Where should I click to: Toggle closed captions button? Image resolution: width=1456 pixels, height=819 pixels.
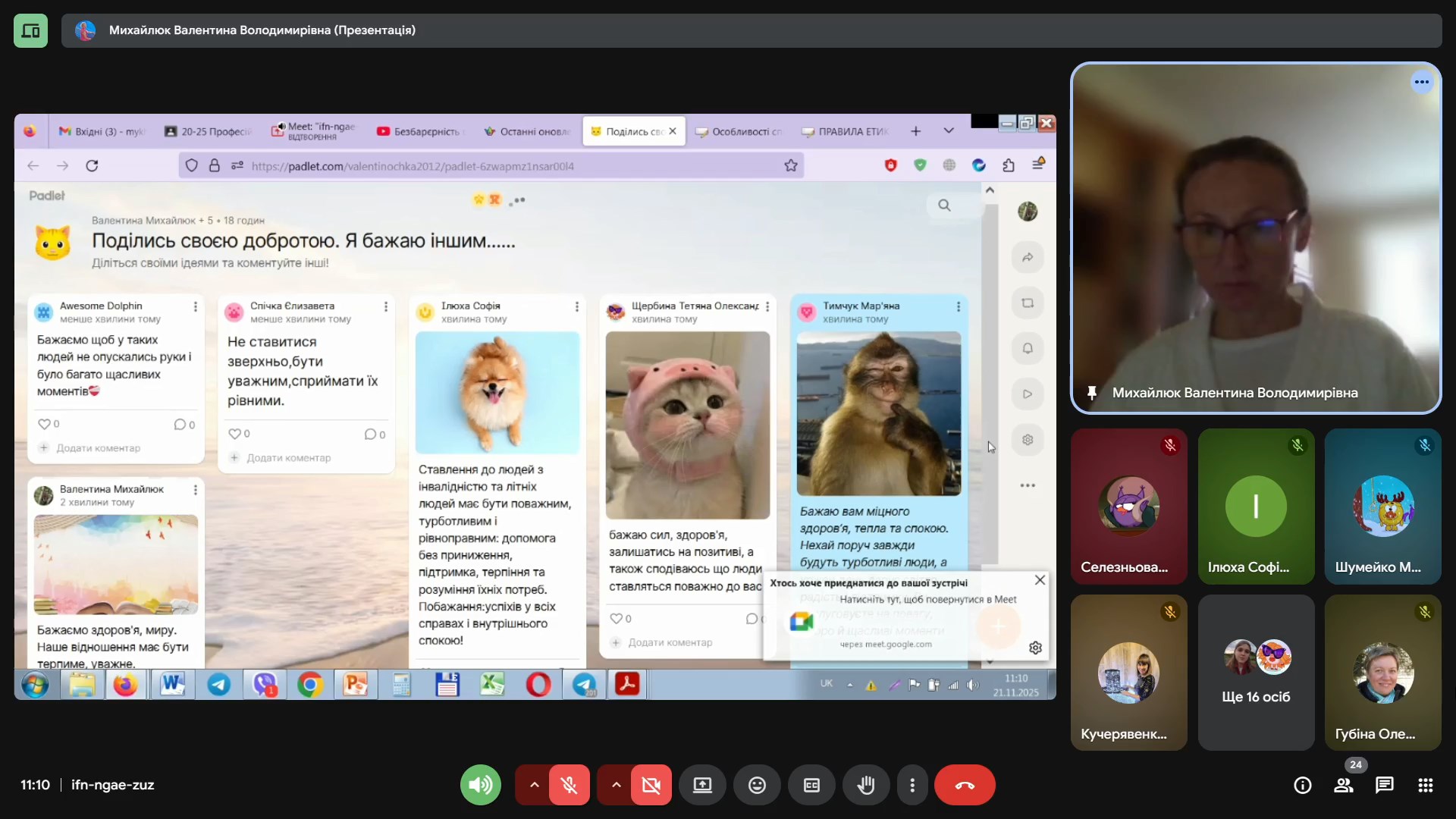pos(811,785)
